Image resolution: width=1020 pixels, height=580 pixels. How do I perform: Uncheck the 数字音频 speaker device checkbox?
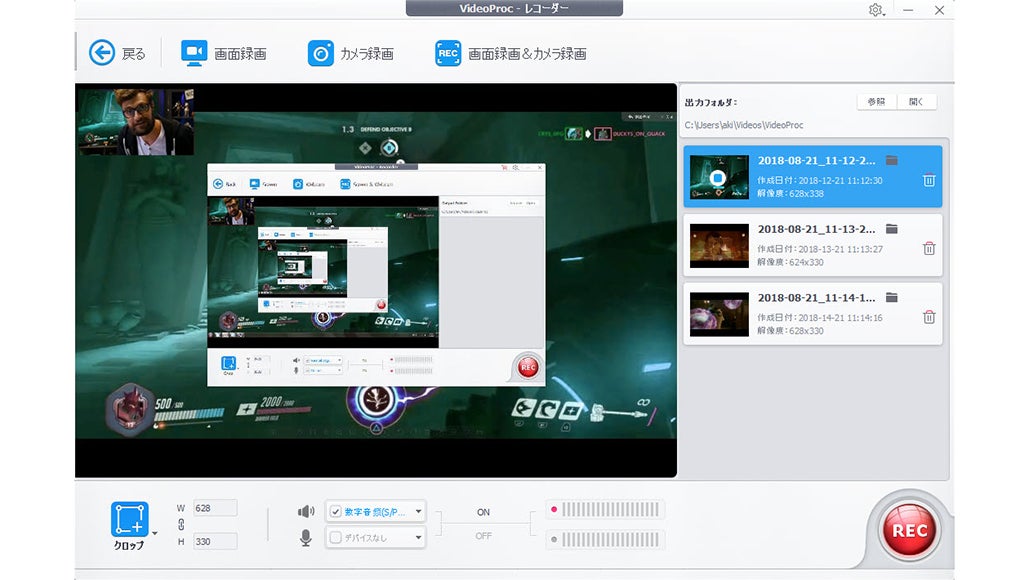click(x=336, y=512)
